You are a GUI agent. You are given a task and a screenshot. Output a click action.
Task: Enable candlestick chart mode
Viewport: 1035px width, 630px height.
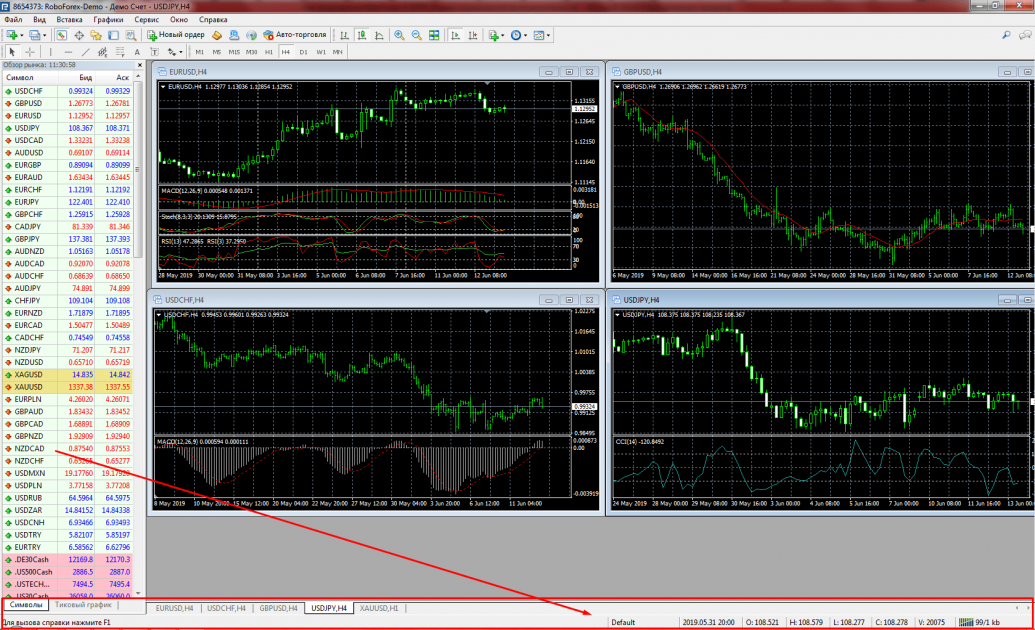pos(363,35)
